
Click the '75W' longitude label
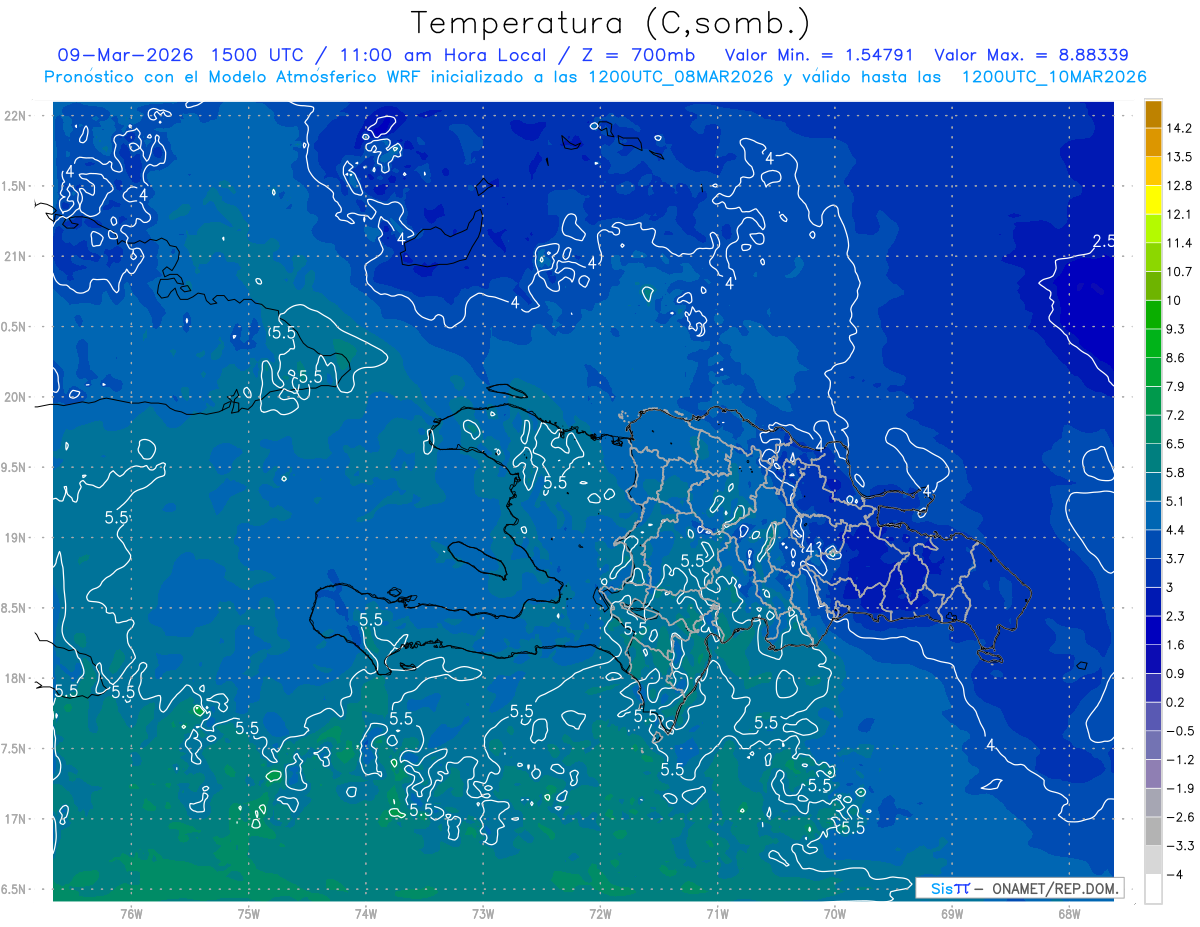pyautogui.click(x=248, y=914)
